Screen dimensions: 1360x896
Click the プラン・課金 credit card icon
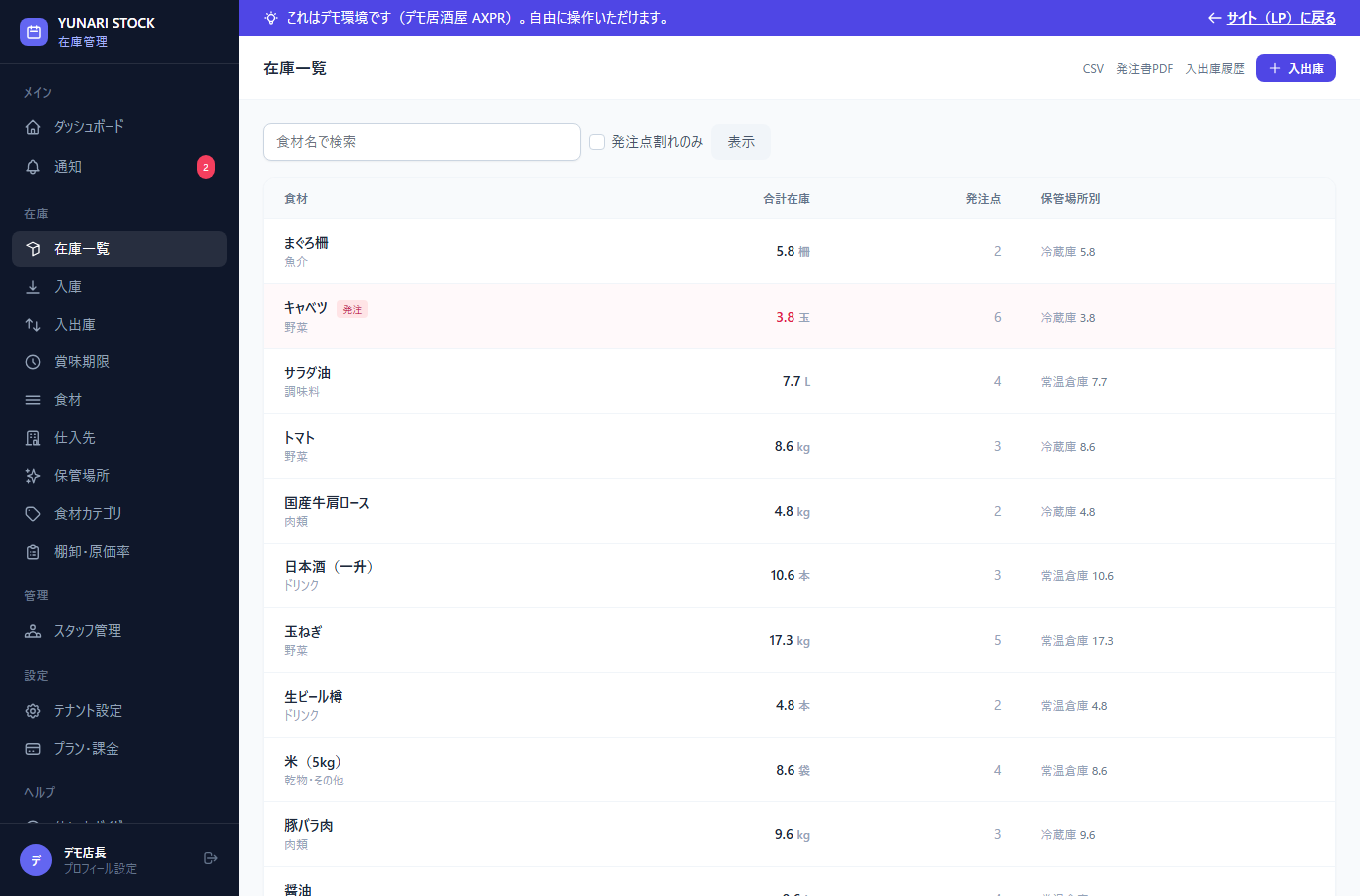coord(33,749)
